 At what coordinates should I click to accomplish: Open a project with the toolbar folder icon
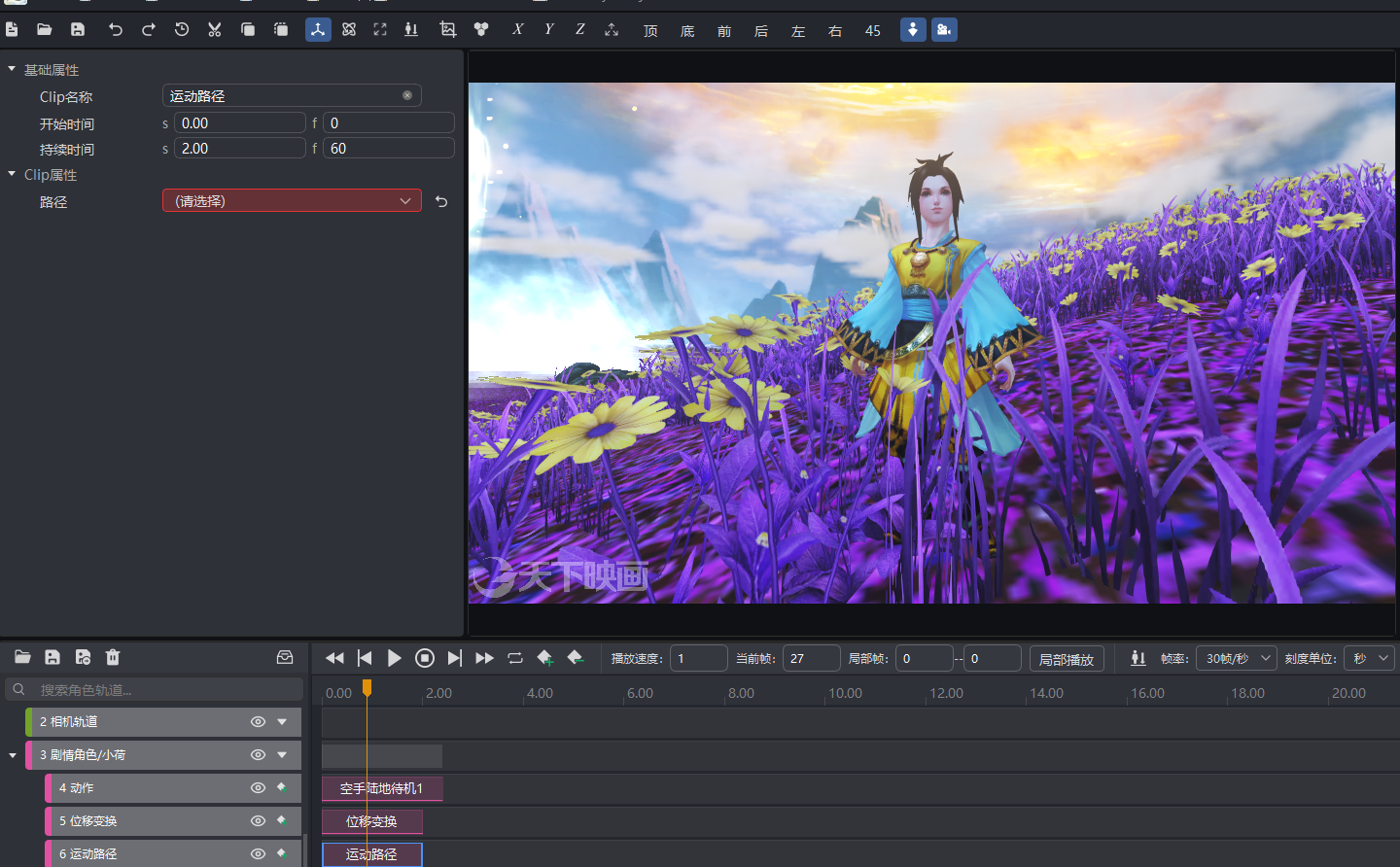point(45,30)
